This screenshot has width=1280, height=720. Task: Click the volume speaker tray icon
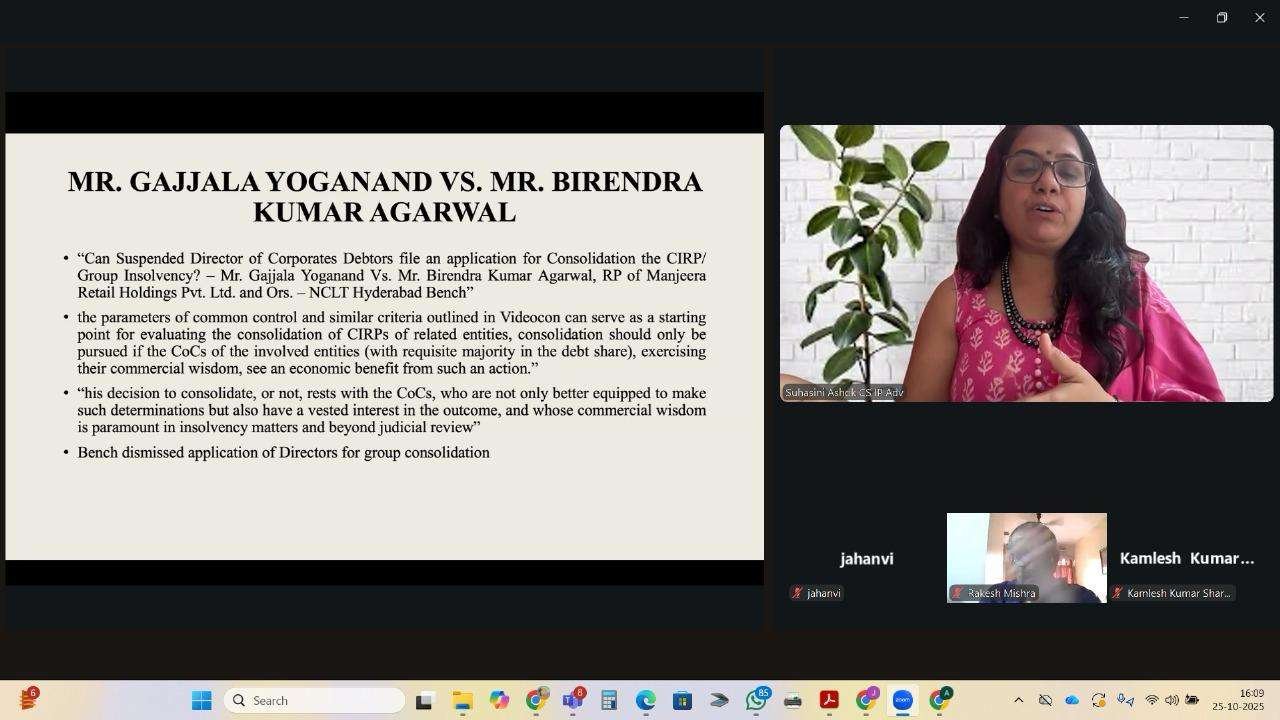pyautogui.click(x=1171, y=701)
